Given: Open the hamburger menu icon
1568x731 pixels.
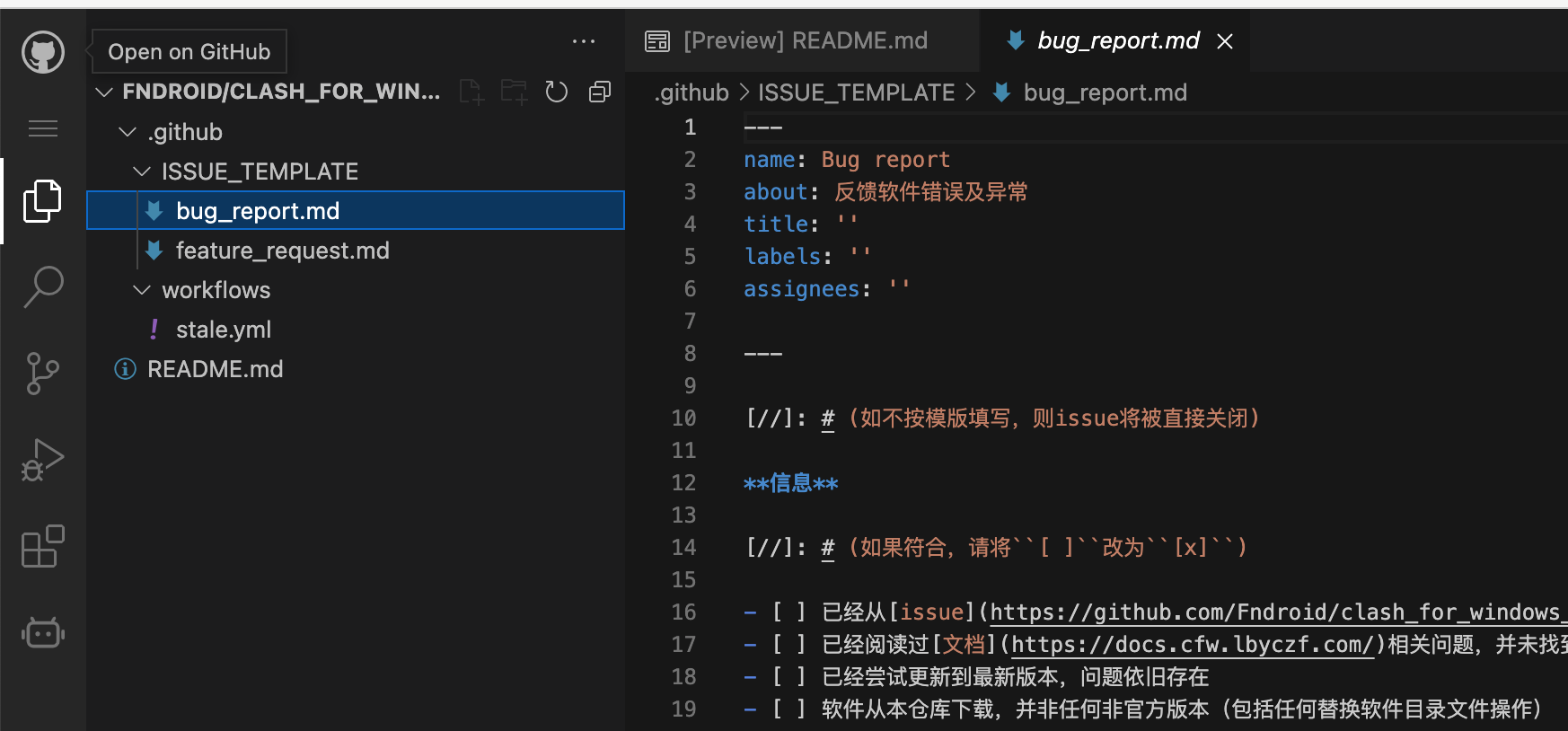Looking at the screenshot, I should [43, 128].
